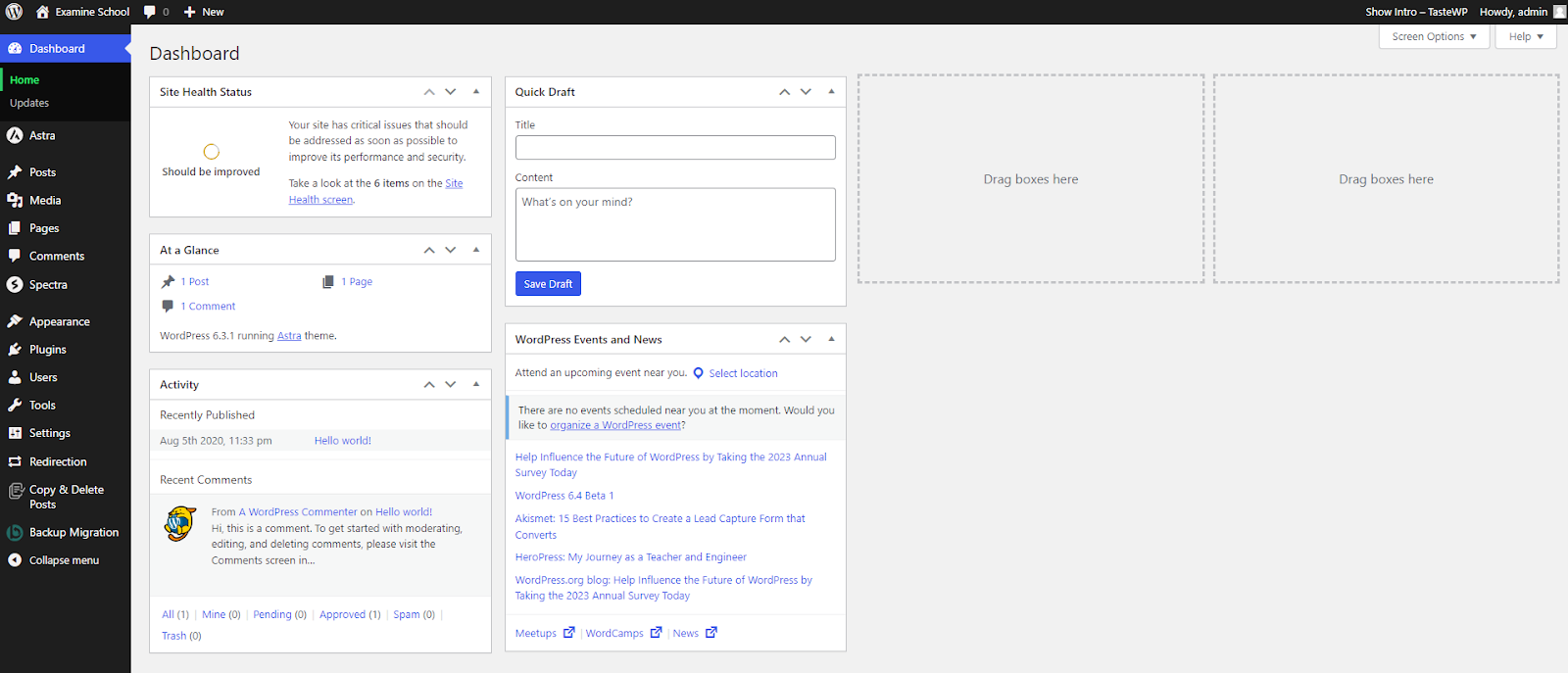
Task: Click the Collapse menu arrow icon
Action: point(15,560)
